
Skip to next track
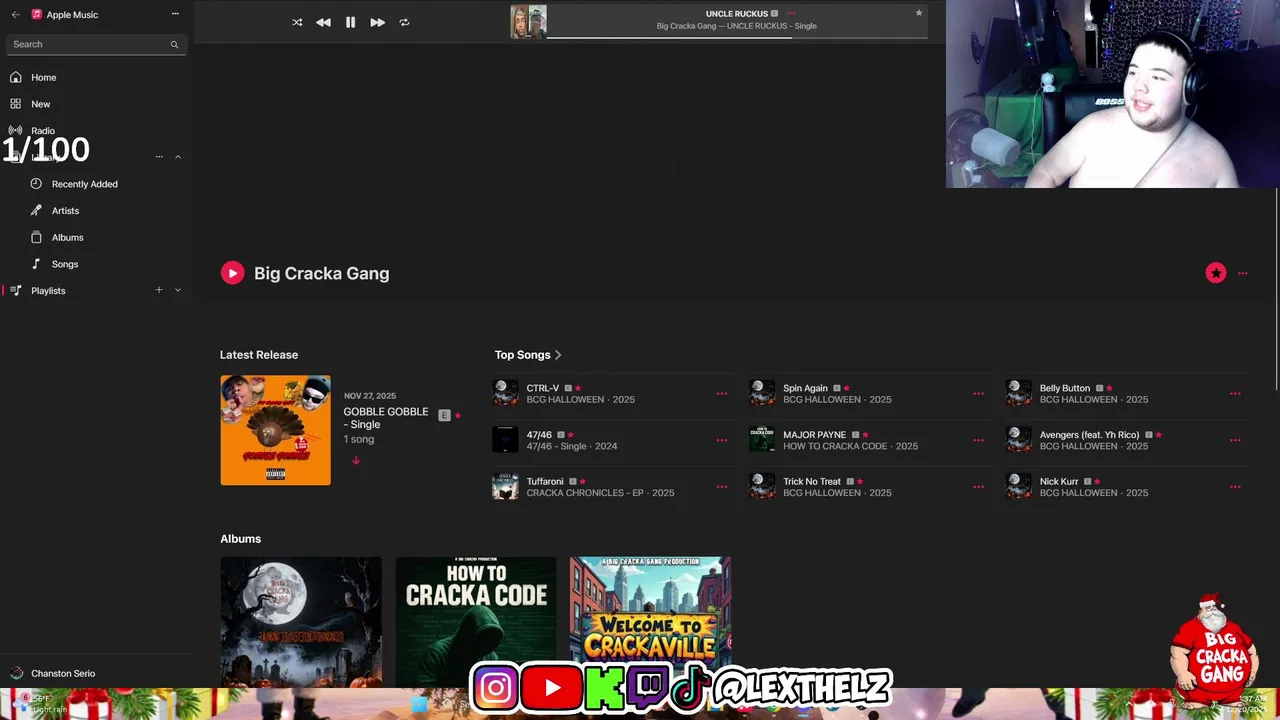pos(377,22)
